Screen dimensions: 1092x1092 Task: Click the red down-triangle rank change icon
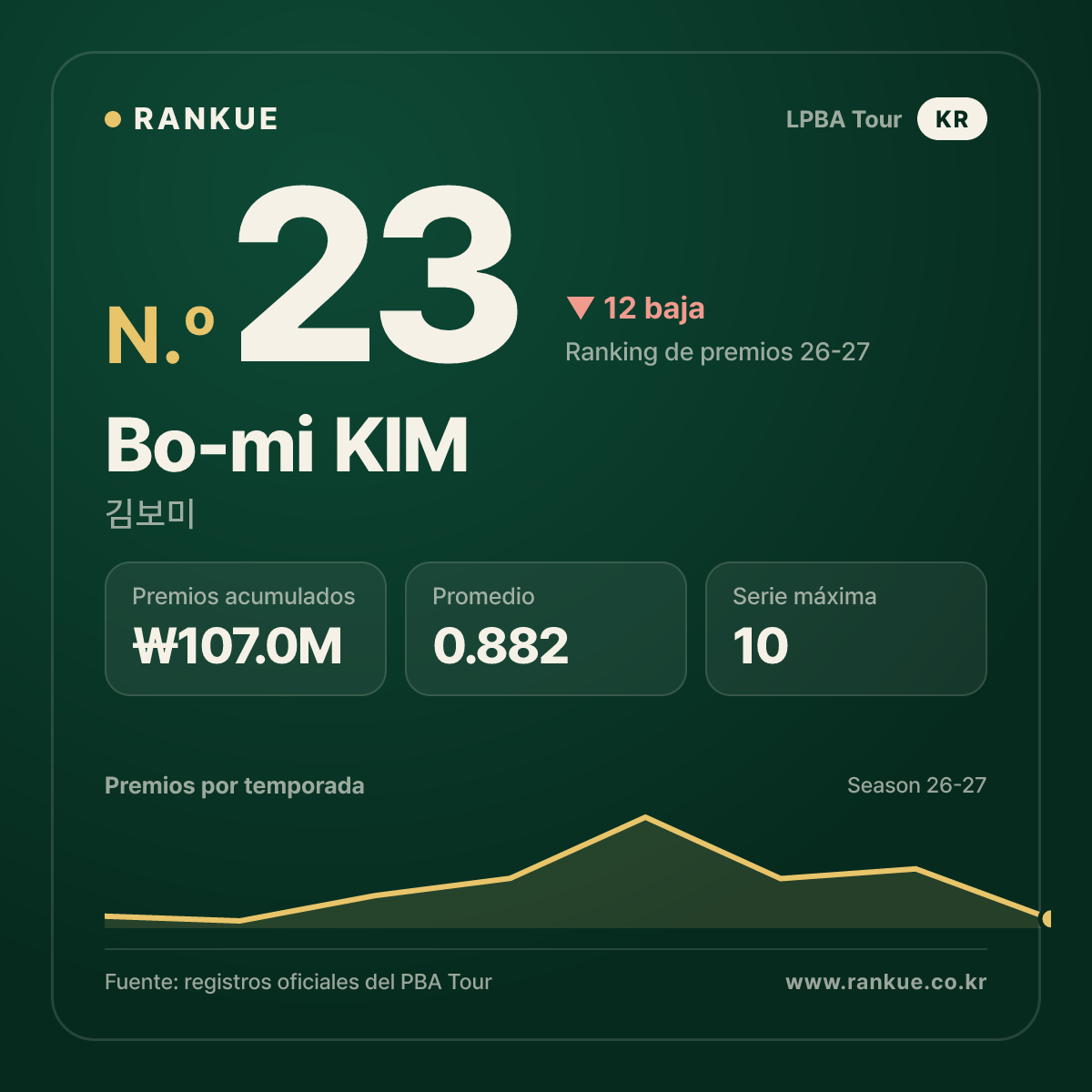580,308
